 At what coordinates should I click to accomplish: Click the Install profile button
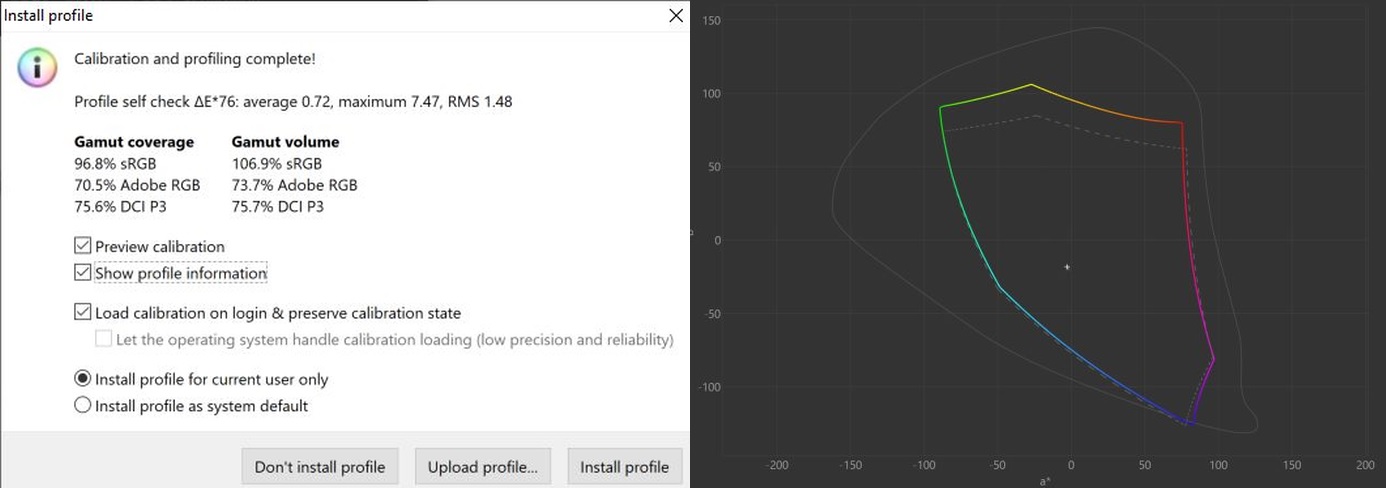(x=624, y=467)
